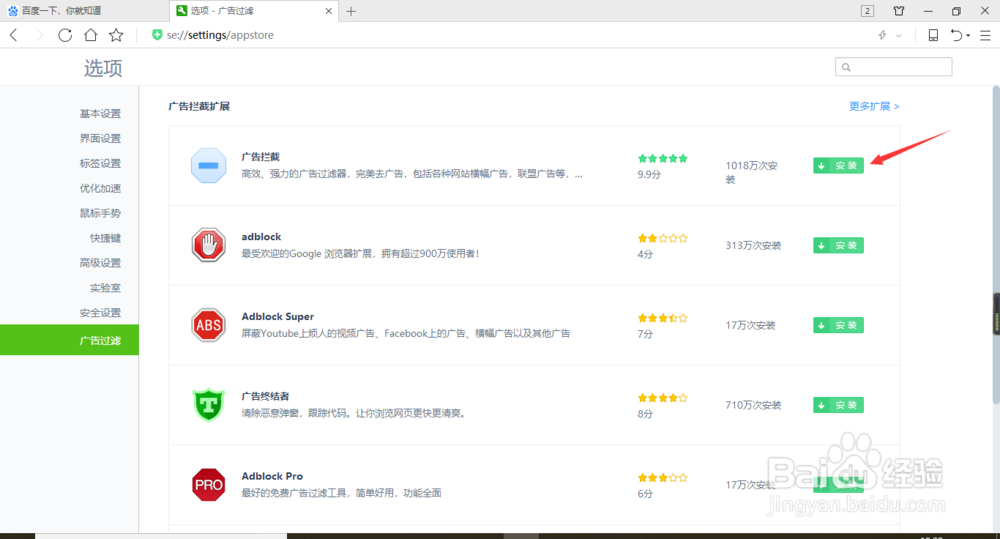Click the adblock red hand icon
Screen dimensions: 1000x539
coord(209,245)
